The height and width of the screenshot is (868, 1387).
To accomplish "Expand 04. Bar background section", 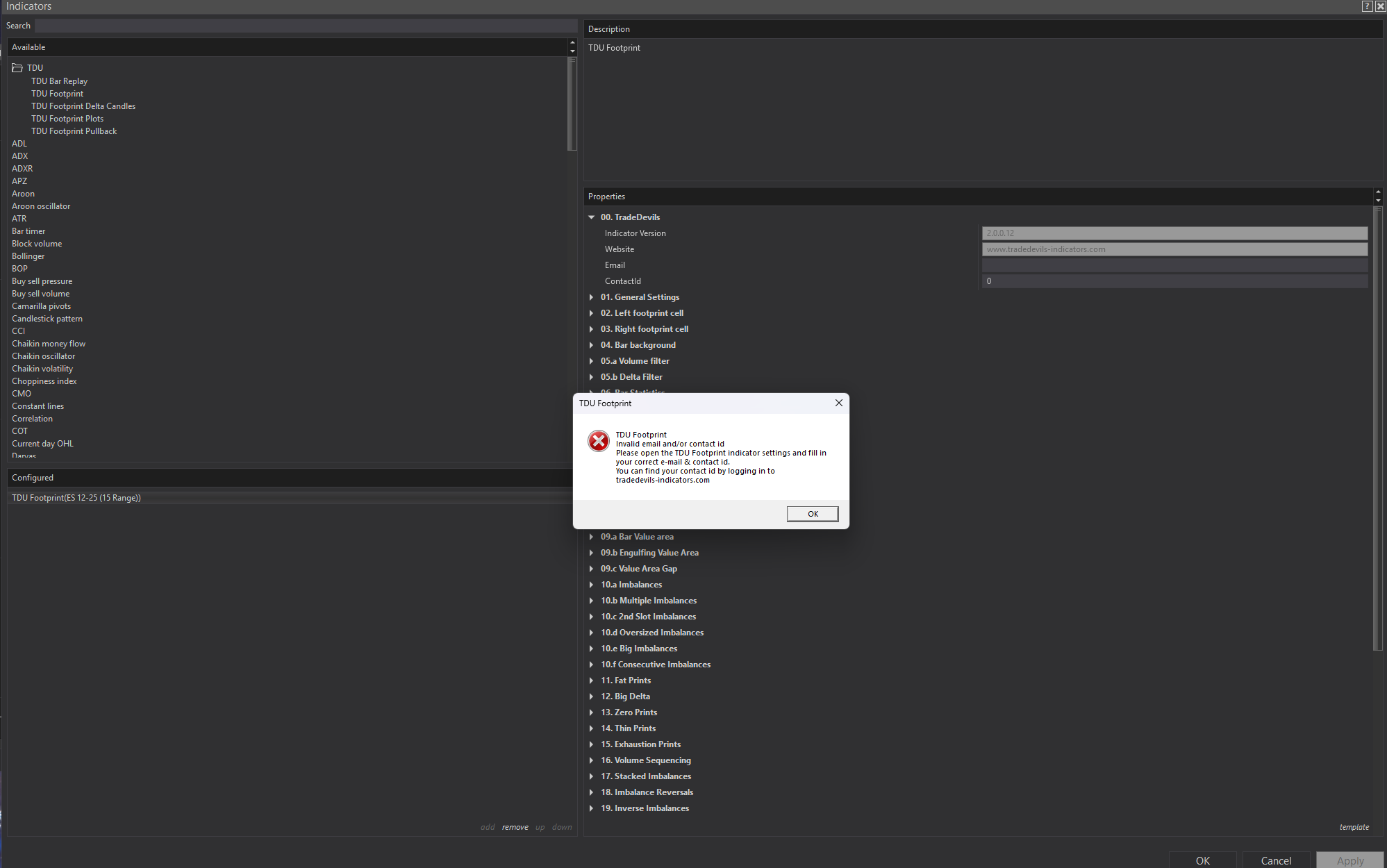I will (x=592, y=345).
